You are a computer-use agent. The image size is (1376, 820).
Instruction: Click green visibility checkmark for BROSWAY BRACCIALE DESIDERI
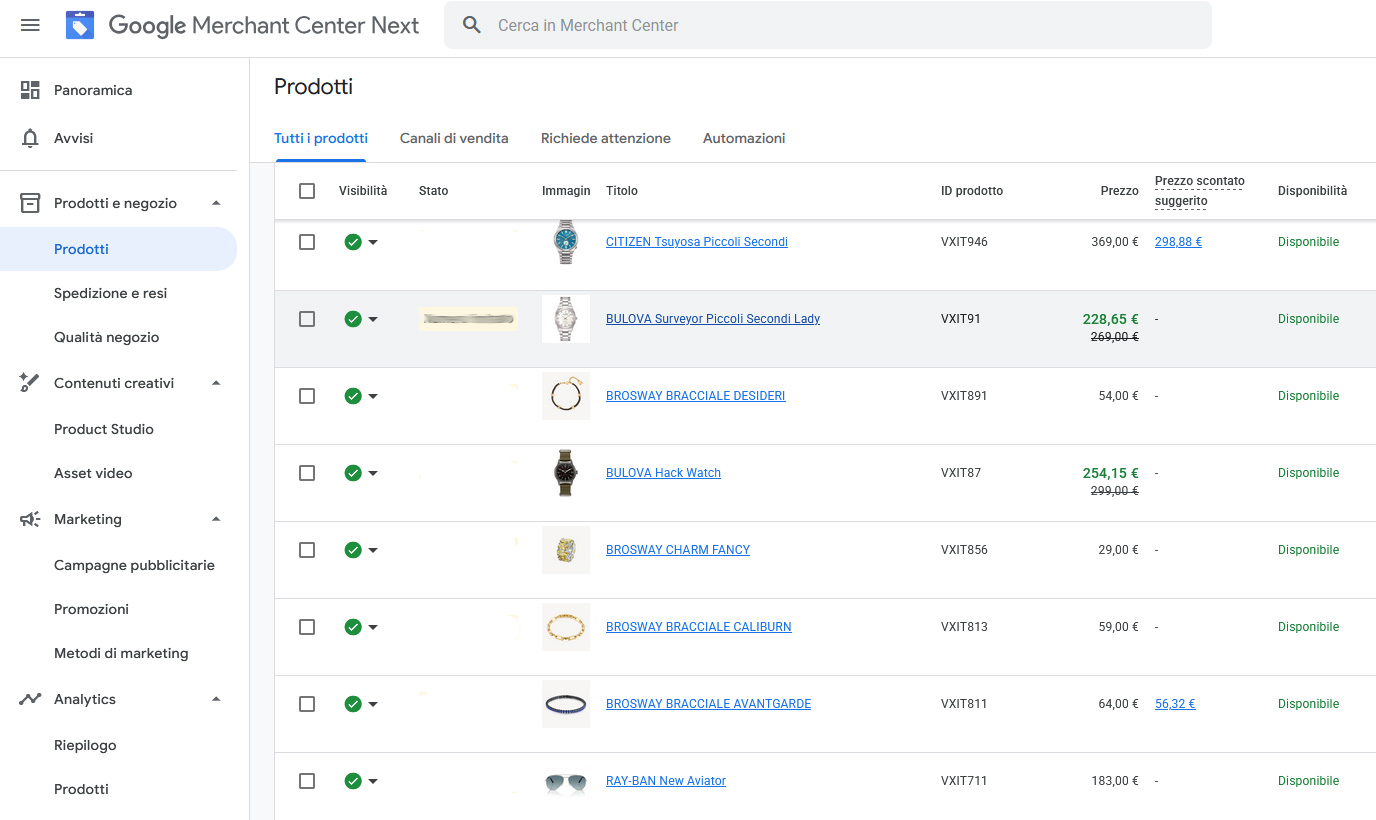[x=353, y=396]
